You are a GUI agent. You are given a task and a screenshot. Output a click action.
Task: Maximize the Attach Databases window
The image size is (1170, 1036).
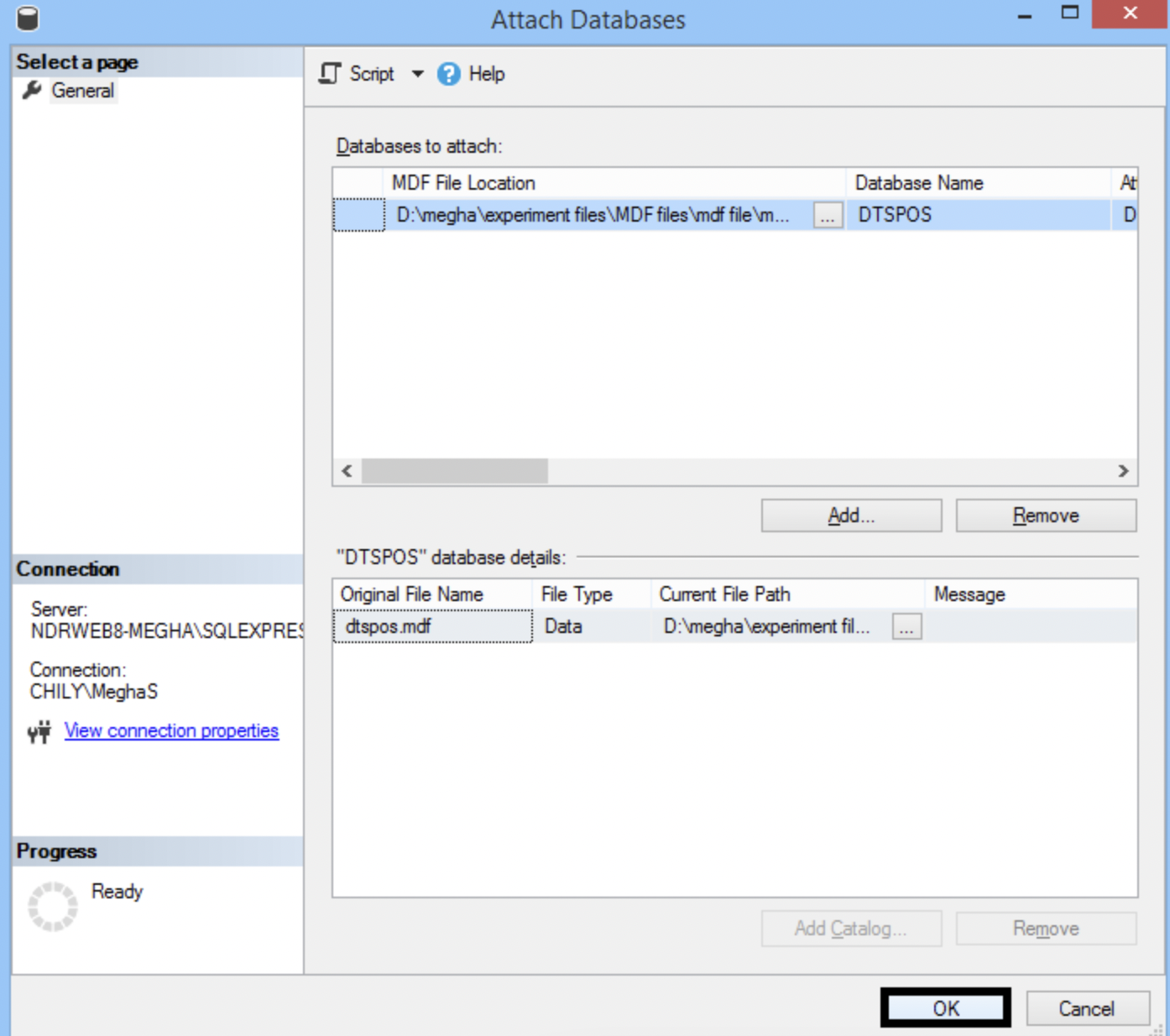[1070, 13]
